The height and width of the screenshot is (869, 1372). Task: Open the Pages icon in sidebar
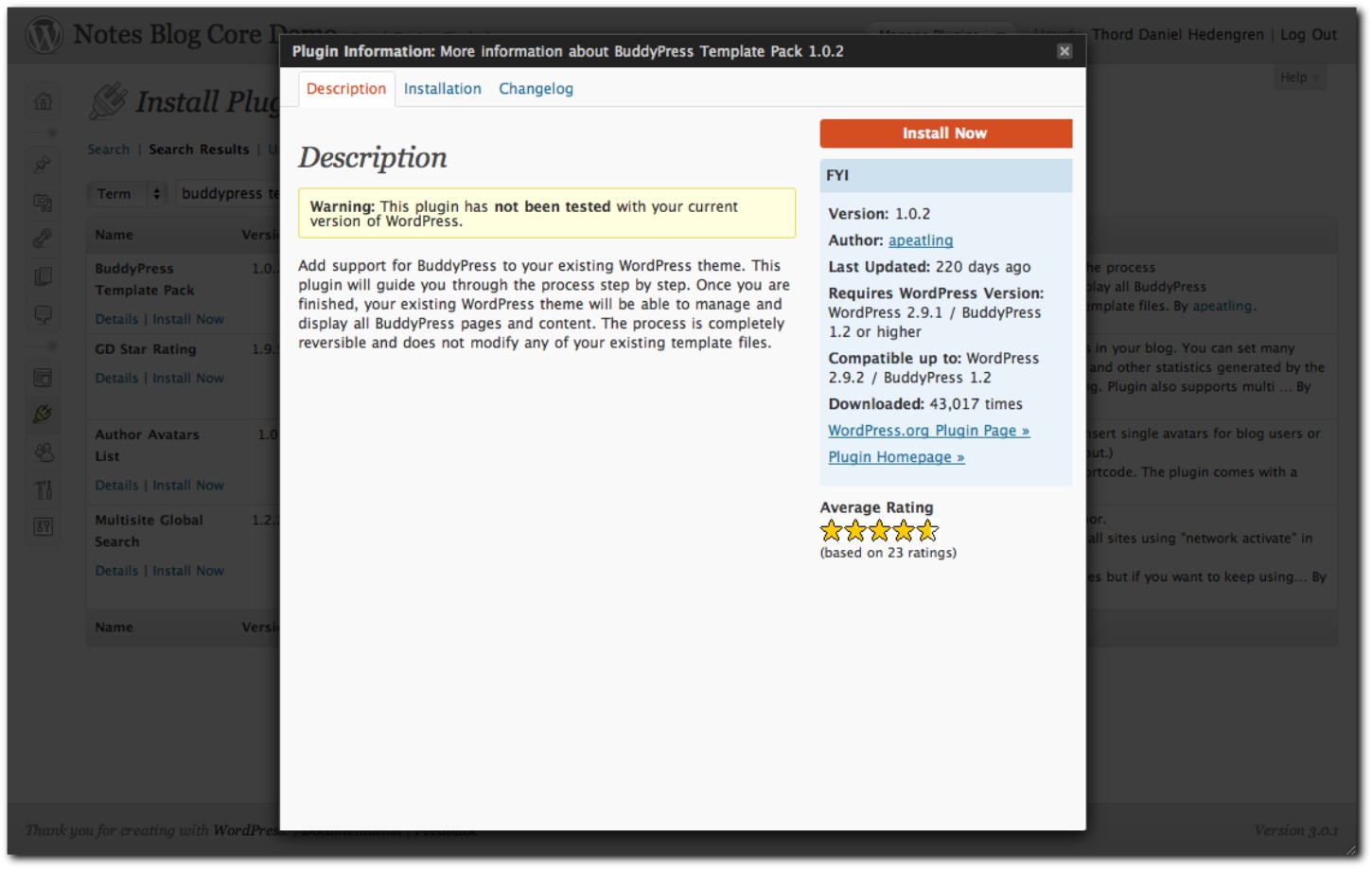click(x=43, y=276)
